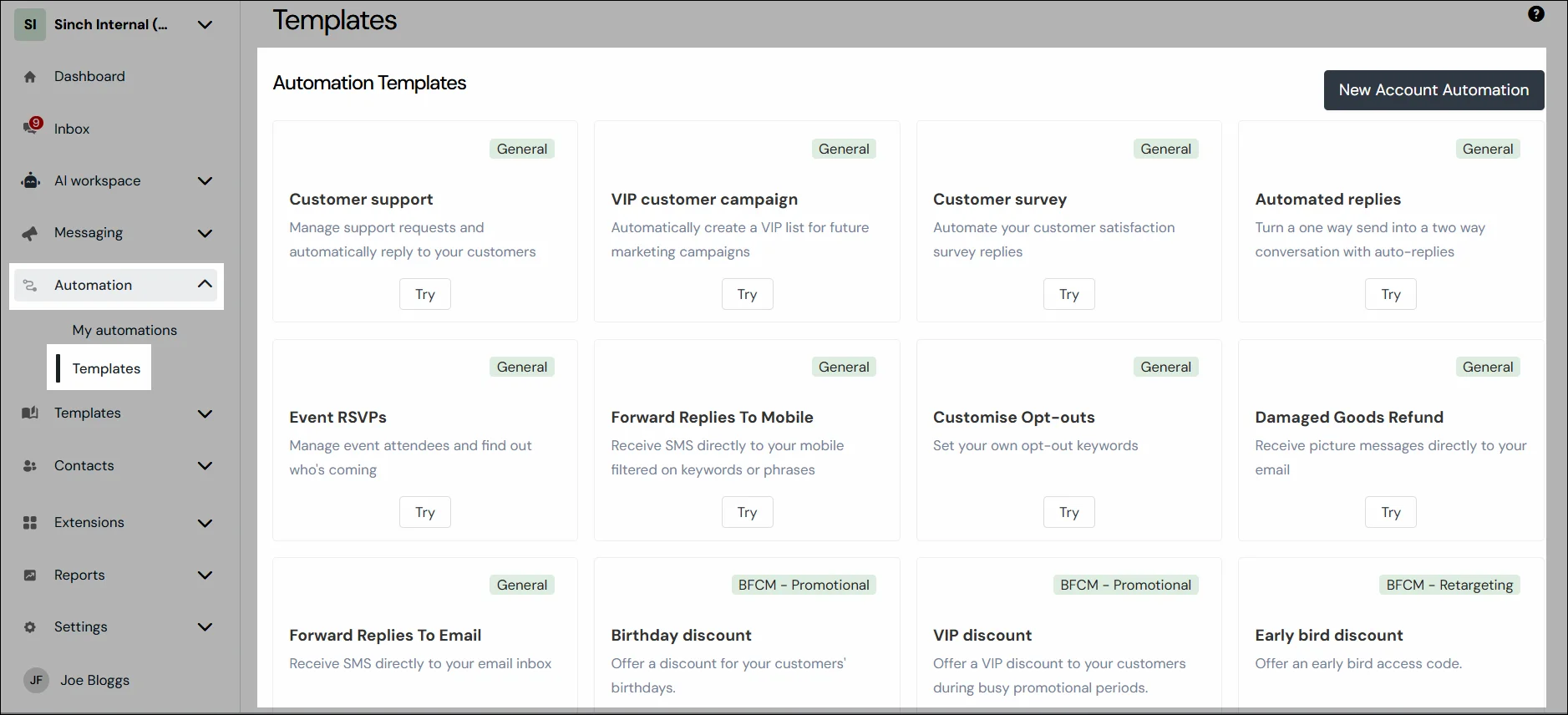Image resolution: width=1568 pixels, height=715 pixels.
Task: Expand the Reports menu chevron
Action: pyautogui.click(x=205, y=576)
